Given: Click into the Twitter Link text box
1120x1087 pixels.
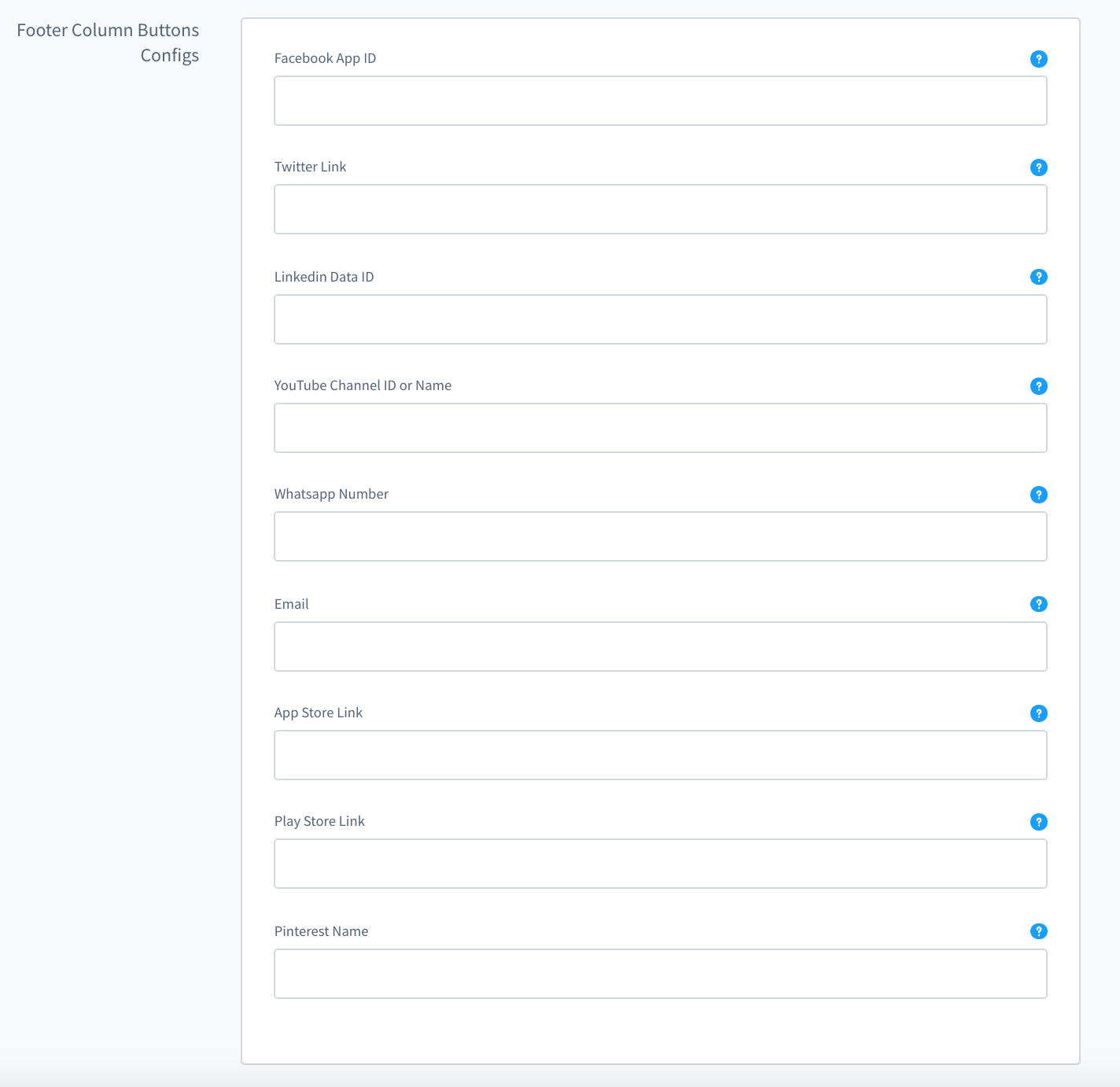Looking at the screenshot, I should pyautogui.click(x=661, y=209).
